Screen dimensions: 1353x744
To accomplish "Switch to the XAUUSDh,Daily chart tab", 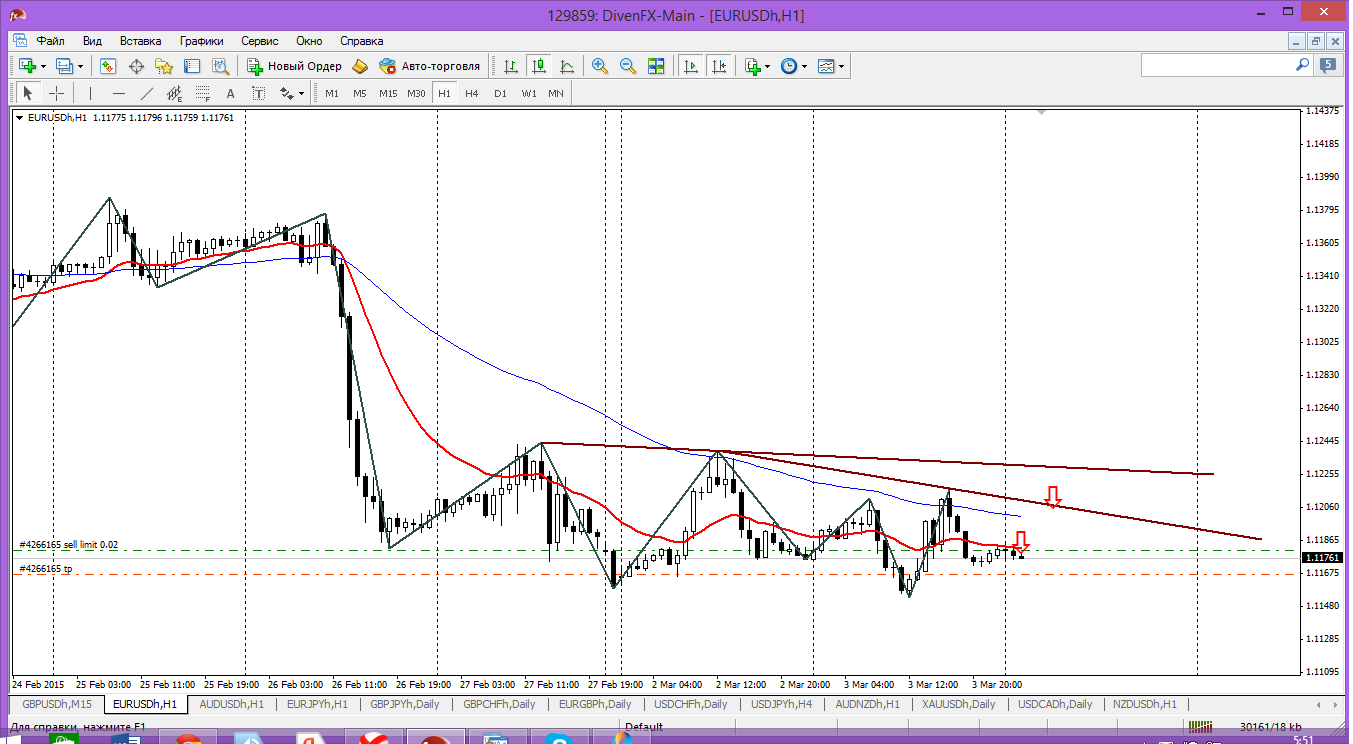I will pyautogui.click(x=958, y=704).
